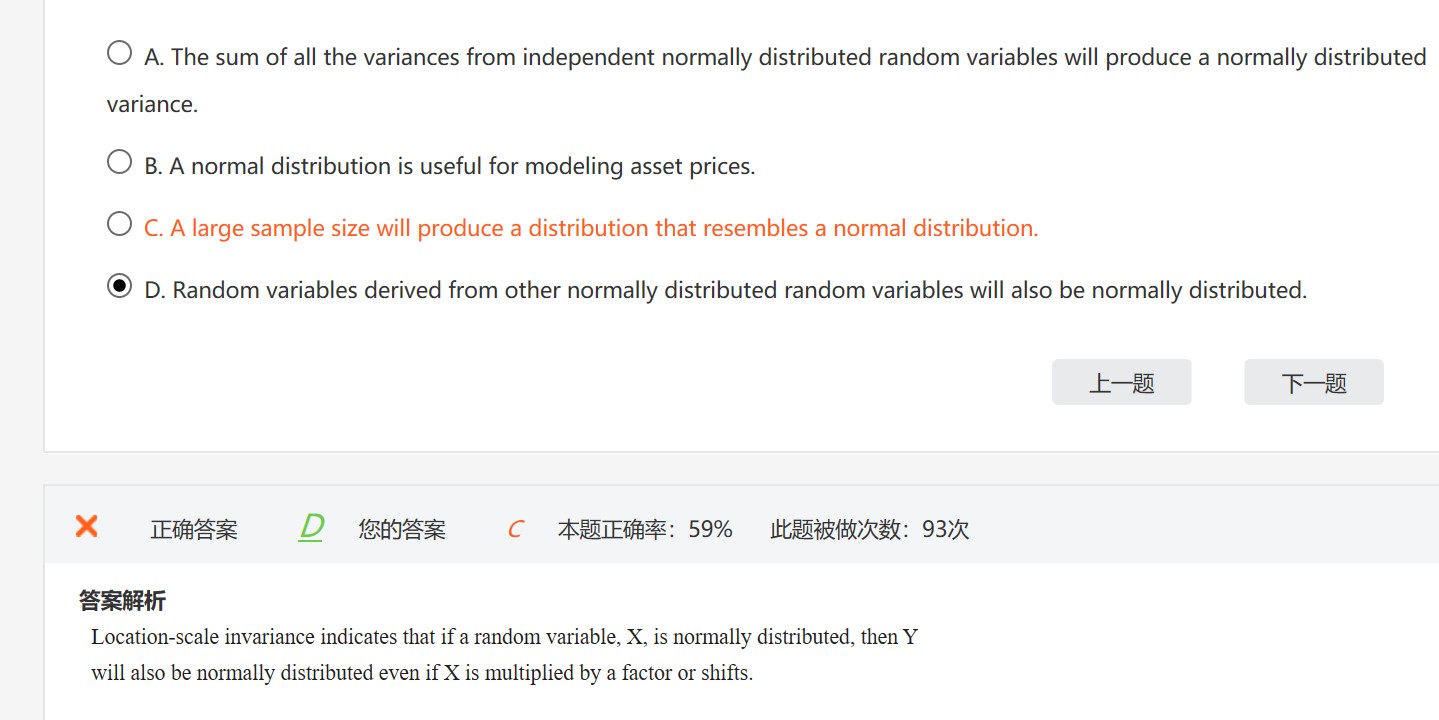Image resolution: width=1439 pixels, height=720 pixels.
Task: Click the explanation line ending in 'factor or shifts'
Action: click(x=421, y=673)
